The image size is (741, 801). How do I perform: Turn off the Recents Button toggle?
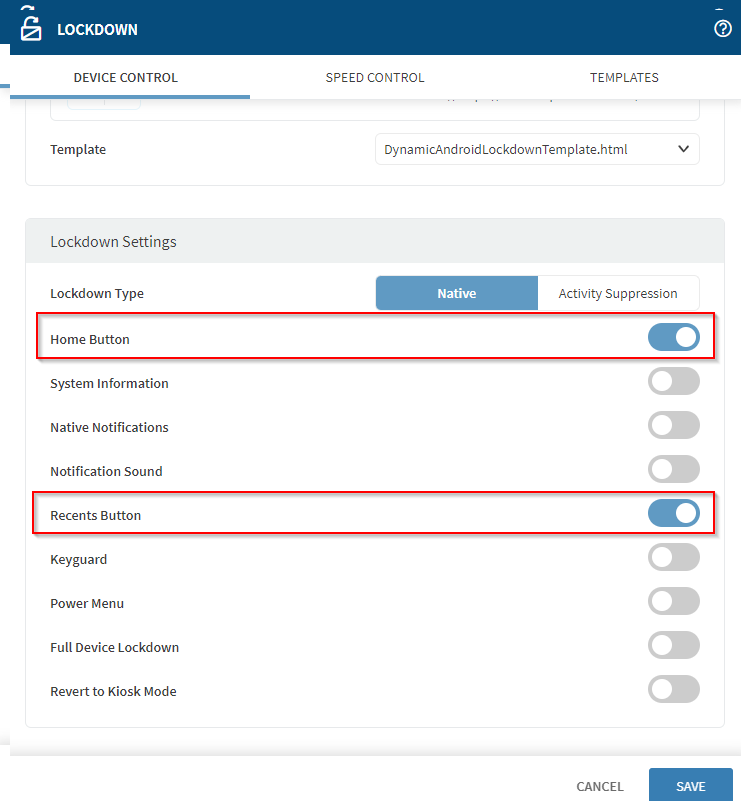(674, 514)
